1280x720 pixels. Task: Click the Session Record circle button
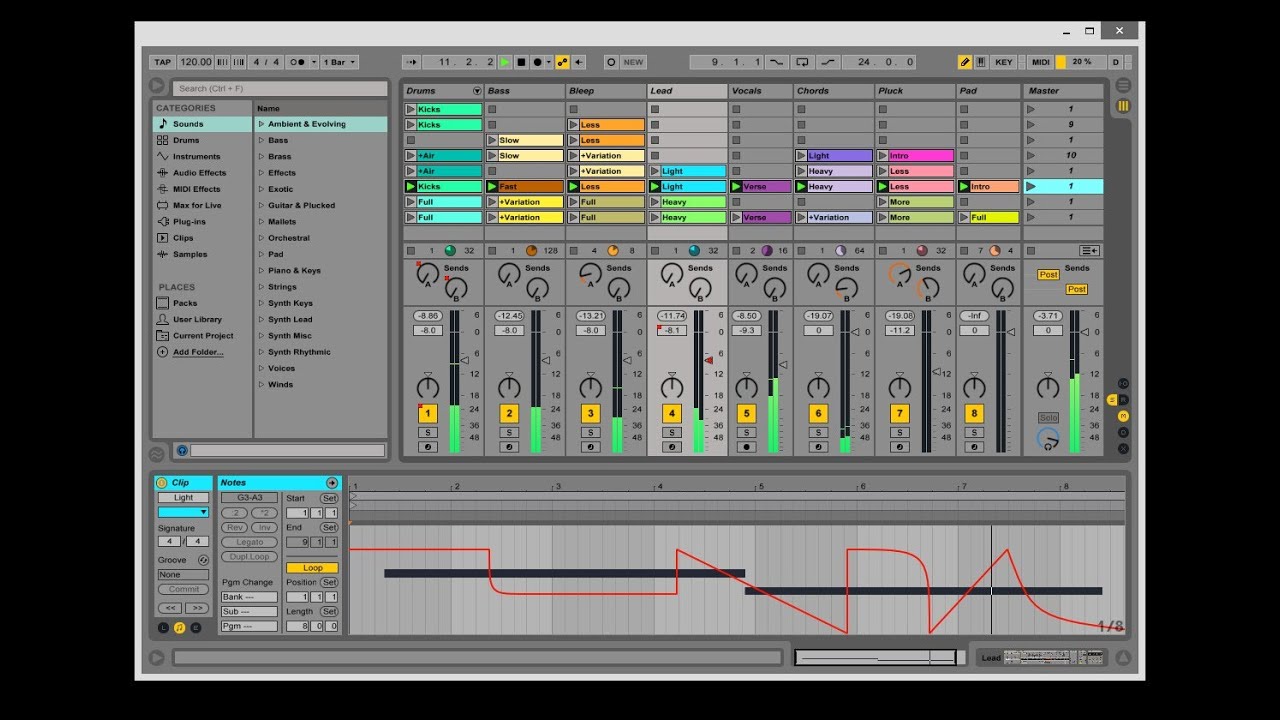tap(611, 62)
